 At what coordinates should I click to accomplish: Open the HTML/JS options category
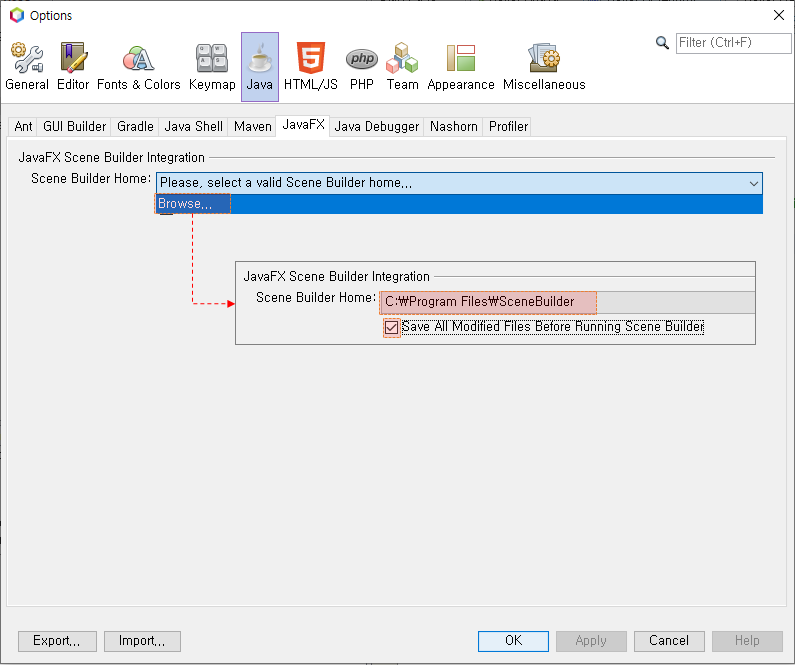pyautogui.click(x=310, y=67)
